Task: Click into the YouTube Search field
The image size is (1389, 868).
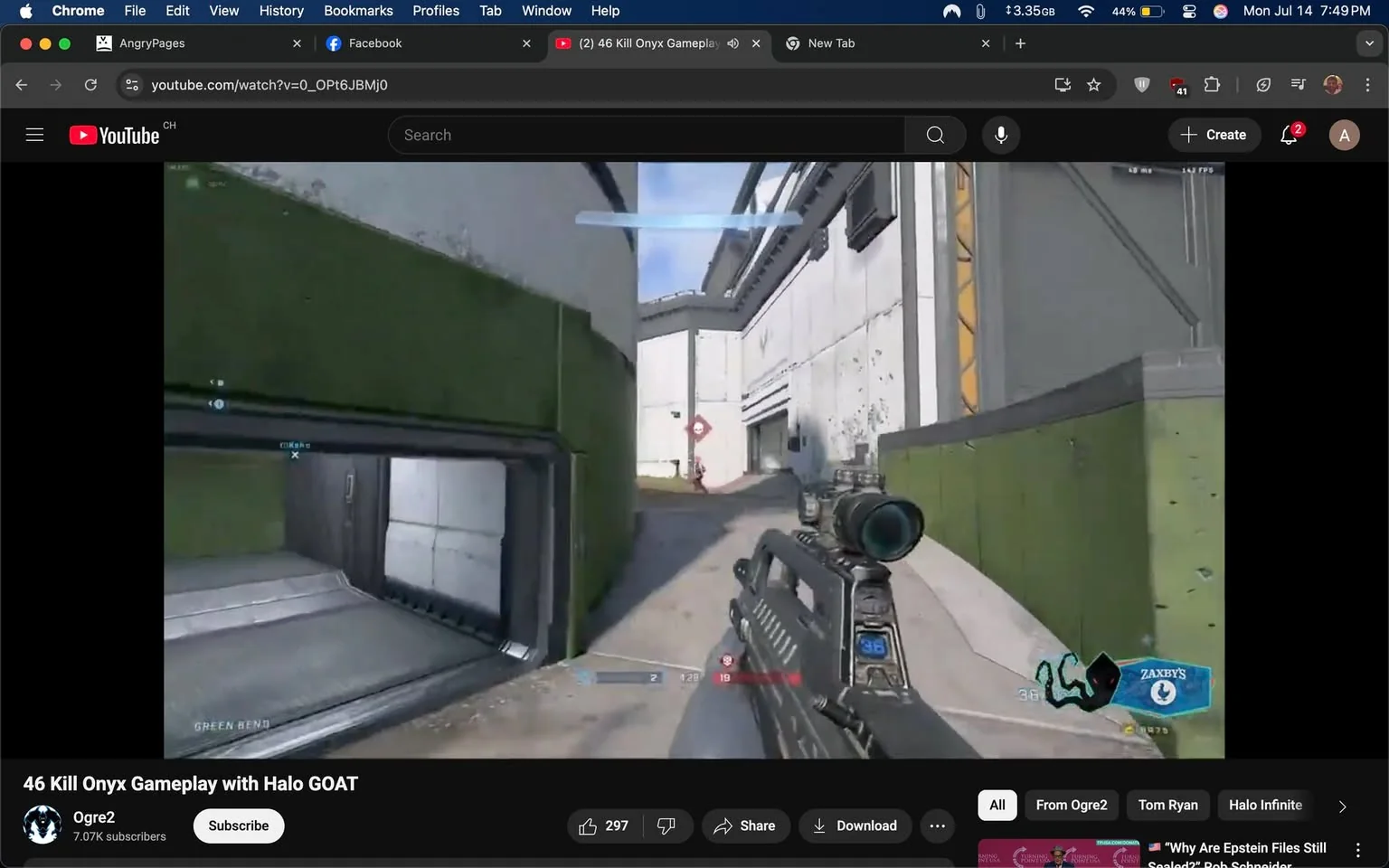Action: point(647,135)
